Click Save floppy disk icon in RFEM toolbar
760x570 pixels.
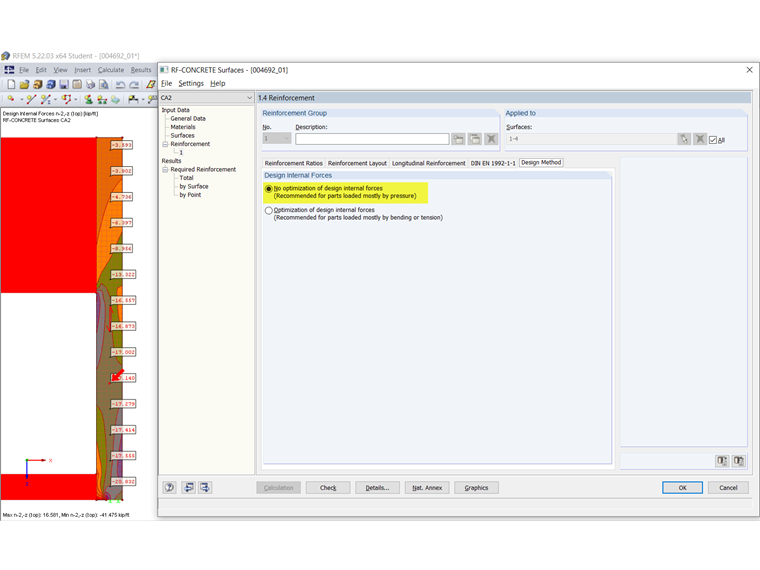click(x=64, y=84)
